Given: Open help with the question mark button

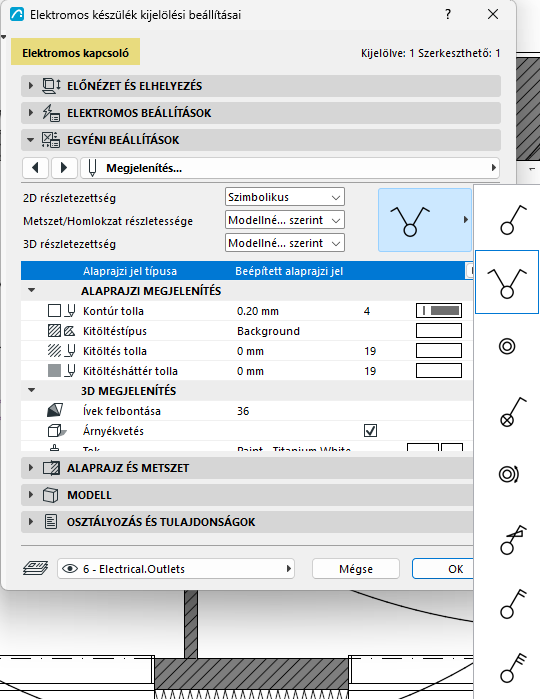Looking at the screenshot, I should (448, 14).
